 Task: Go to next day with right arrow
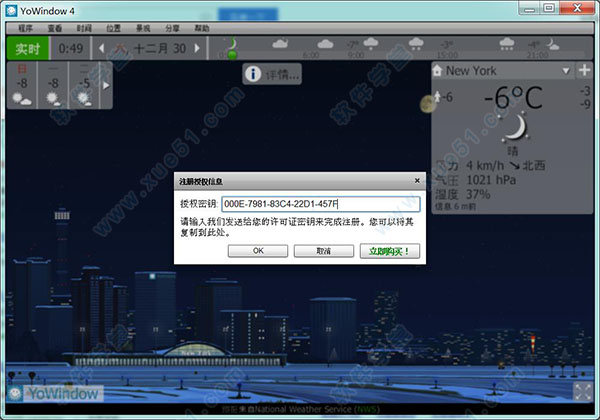(x=197, y=49)
